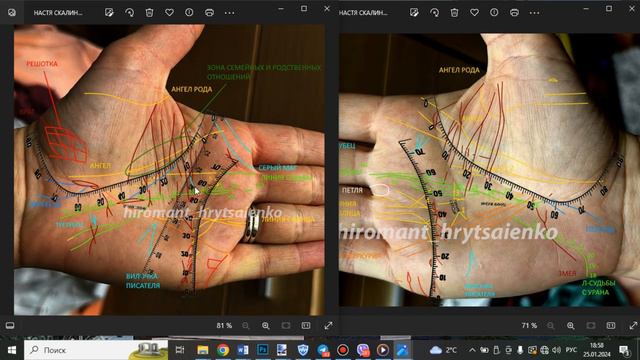Delete the photo in left Photos window
The height and width of the screenshot is (360, 640).
(x=149, y=13)
